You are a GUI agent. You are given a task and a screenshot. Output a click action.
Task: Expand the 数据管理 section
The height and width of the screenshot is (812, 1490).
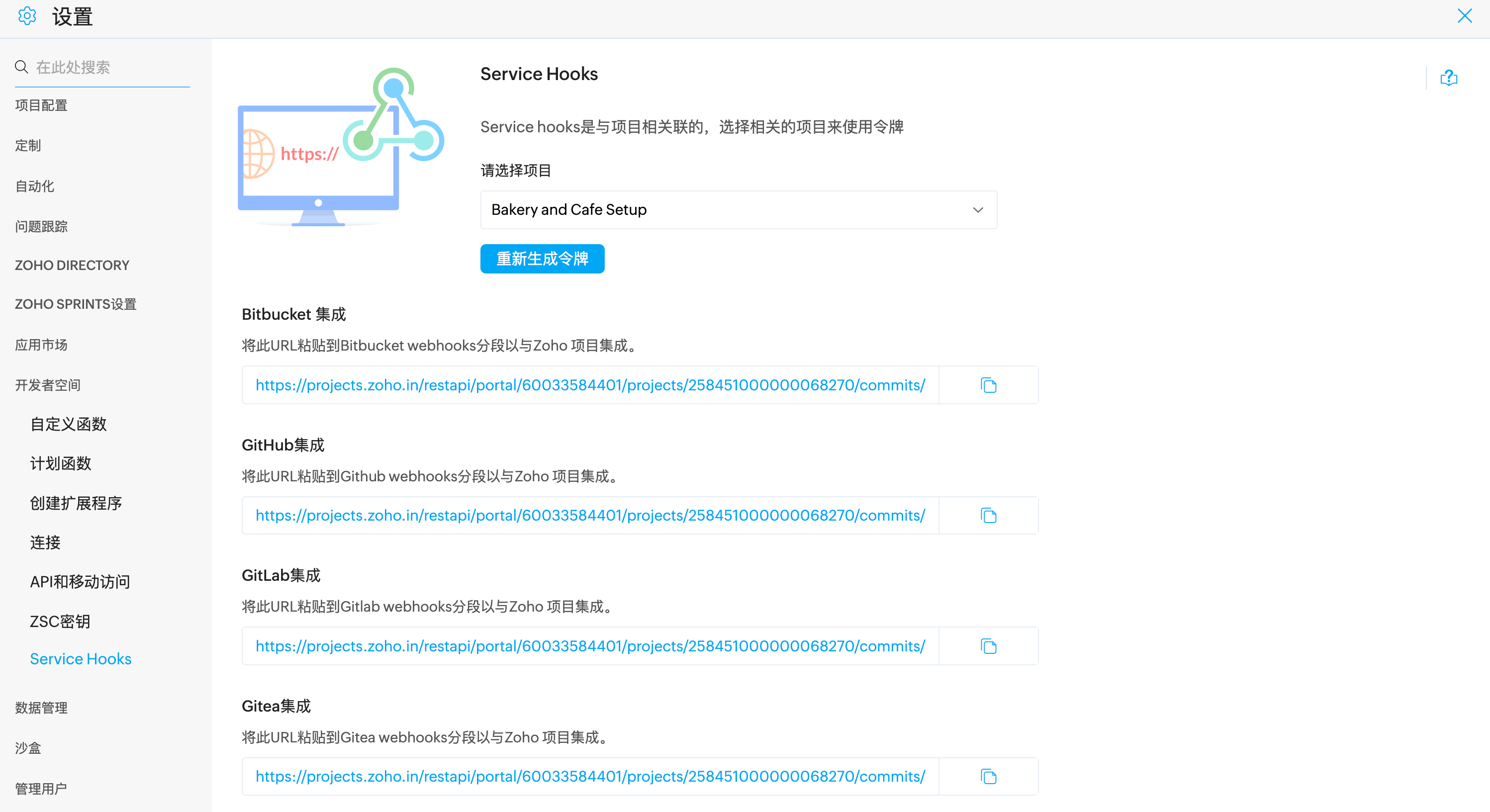click(x=41, y=708)
